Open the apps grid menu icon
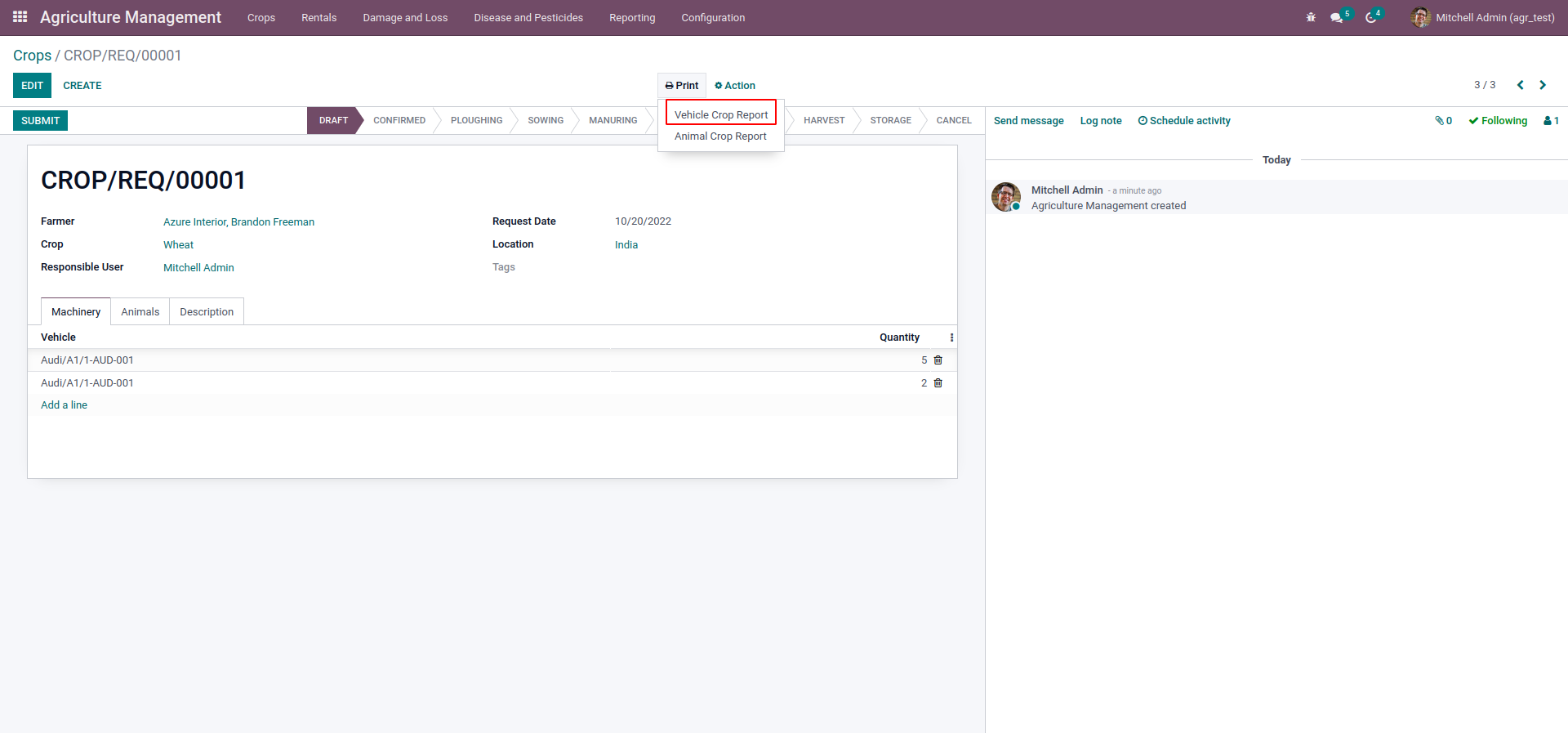The height and width of the screenshot is (733, 1568). (20, 17)
